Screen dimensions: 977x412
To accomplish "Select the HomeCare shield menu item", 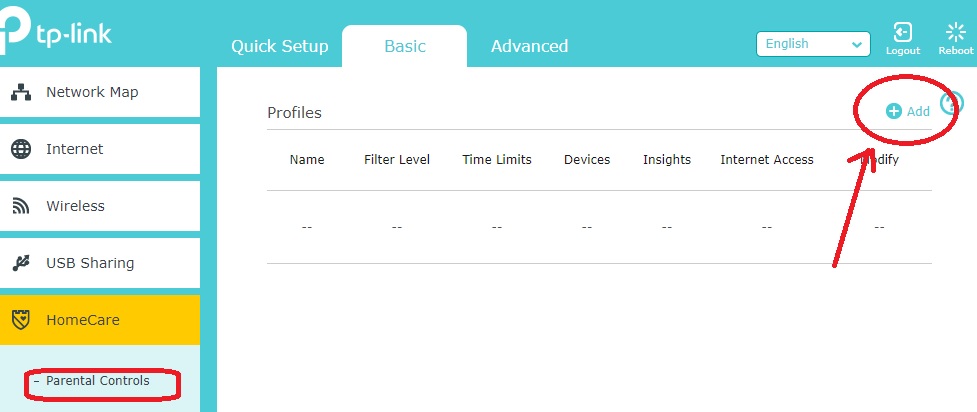I will [x=82, y=320].
